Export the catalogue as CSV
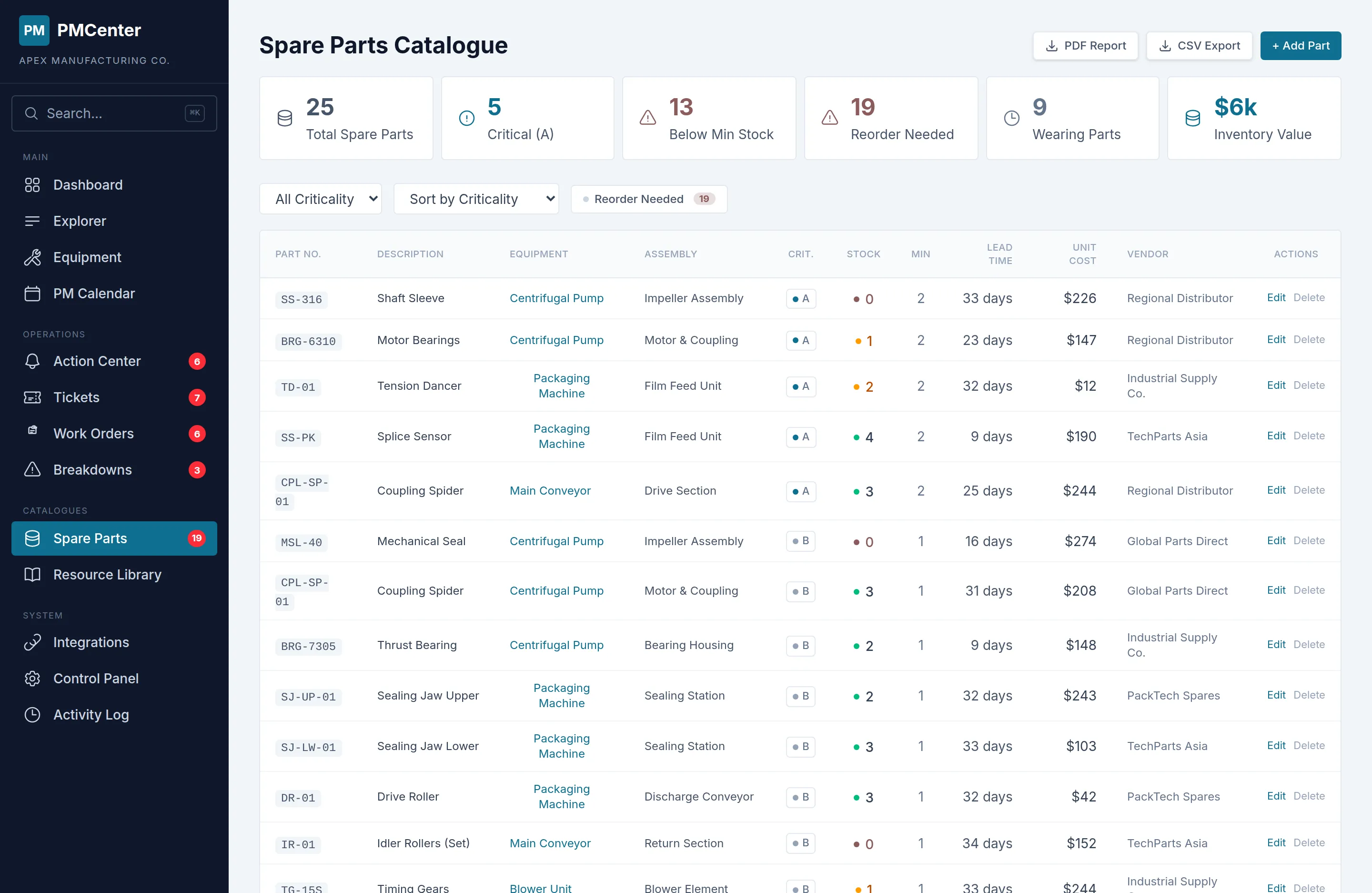 click(1199, 46)
